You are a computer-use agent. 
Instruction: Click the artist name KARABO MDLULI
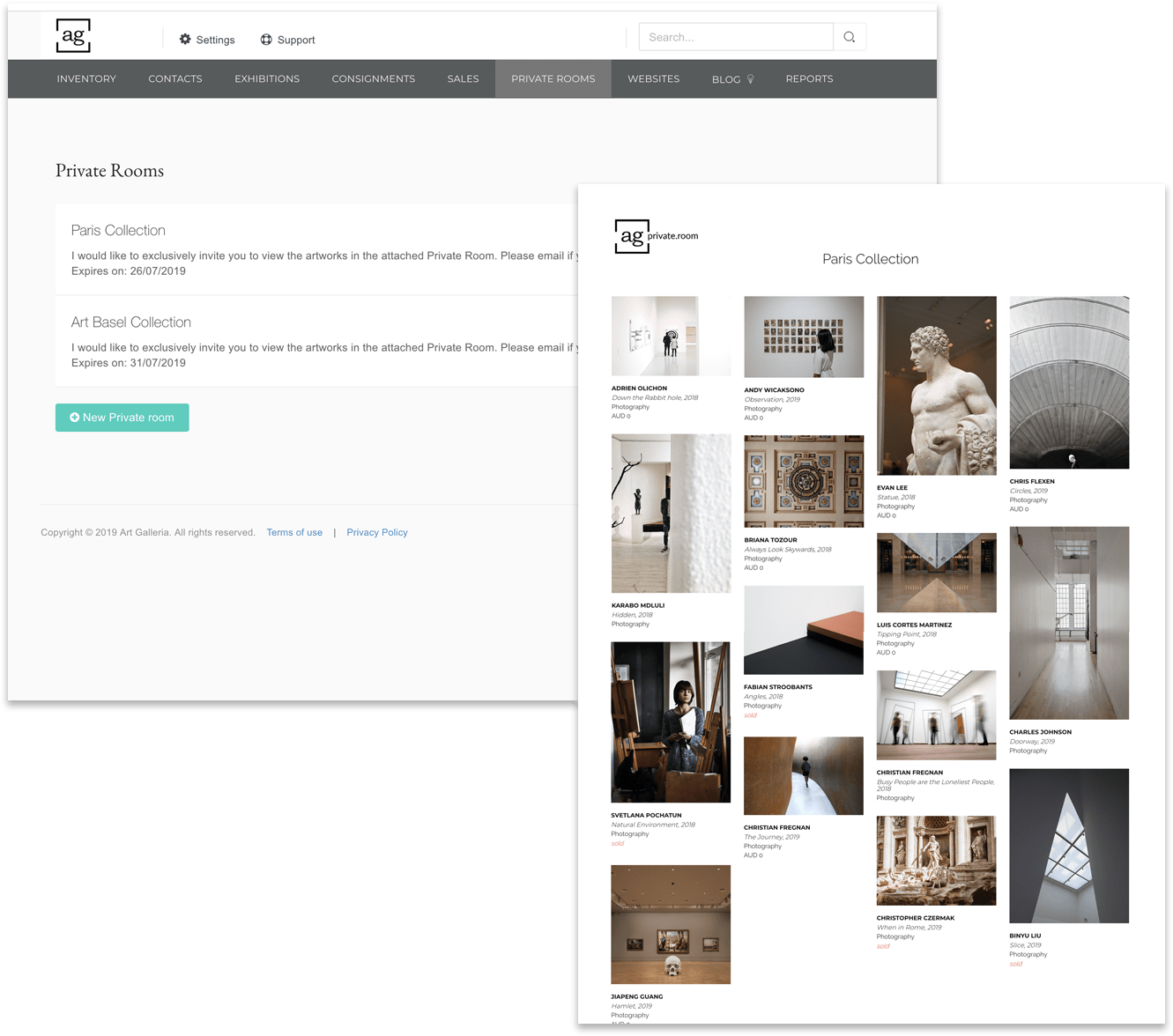pyautogui.click(x=638, y=606)
